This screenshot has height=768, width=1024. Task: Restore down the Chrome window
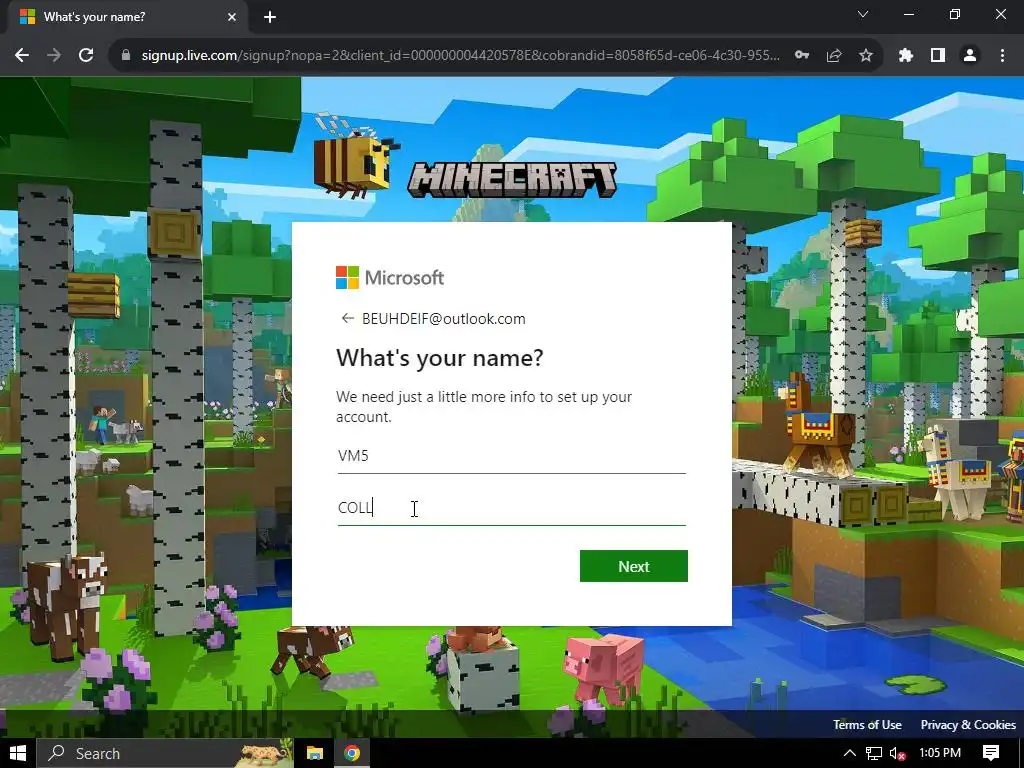click(x=955, y=14)
